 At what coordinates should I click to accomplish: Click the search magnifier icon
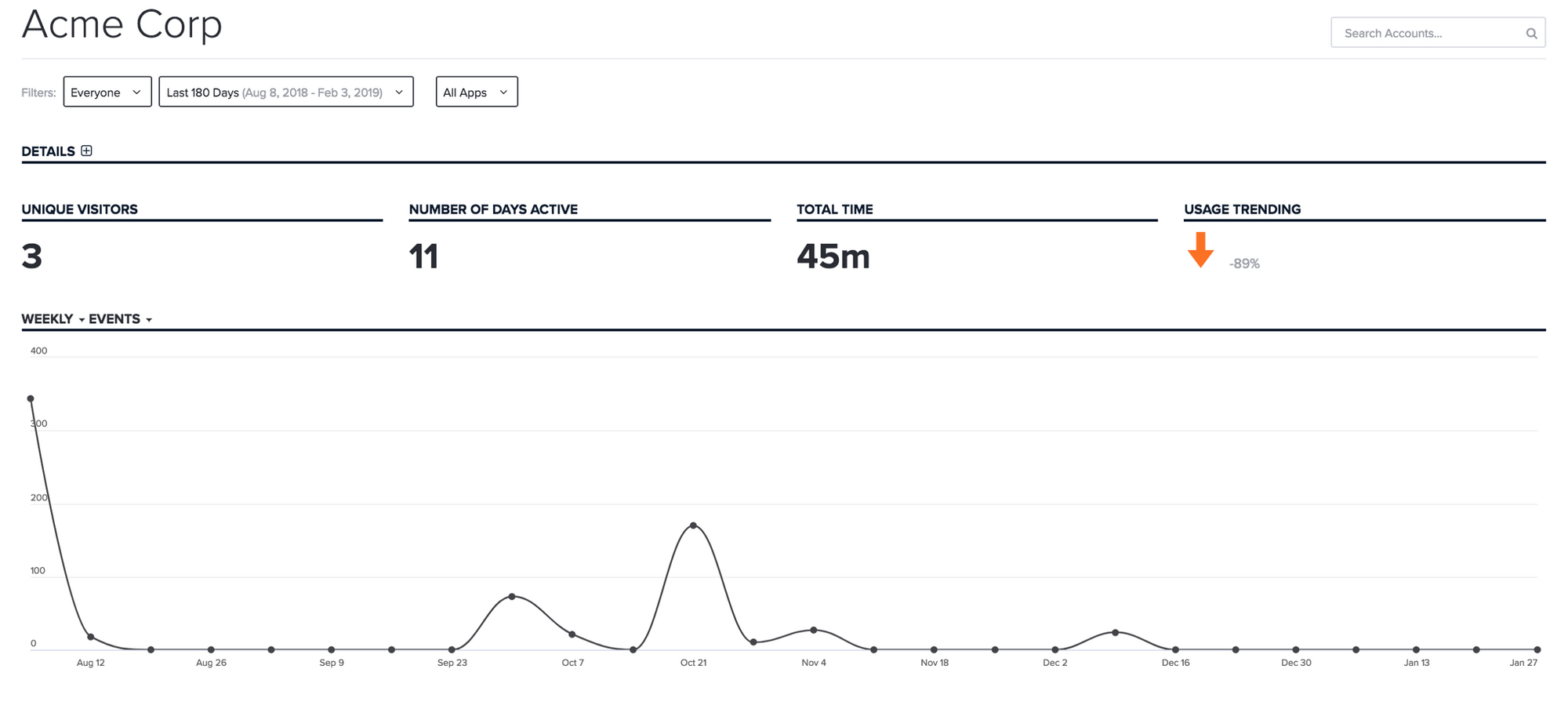1531,33
